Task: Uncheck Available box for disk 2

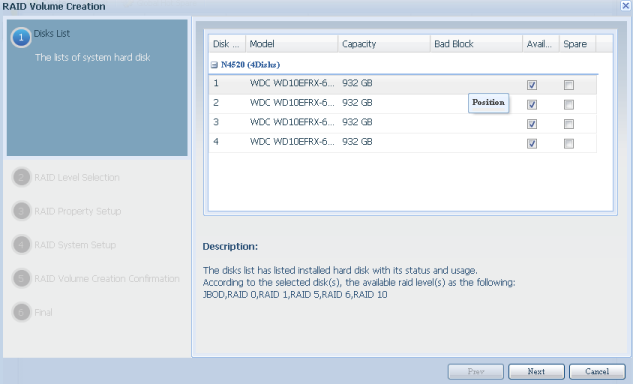Action: pos(532,105)
